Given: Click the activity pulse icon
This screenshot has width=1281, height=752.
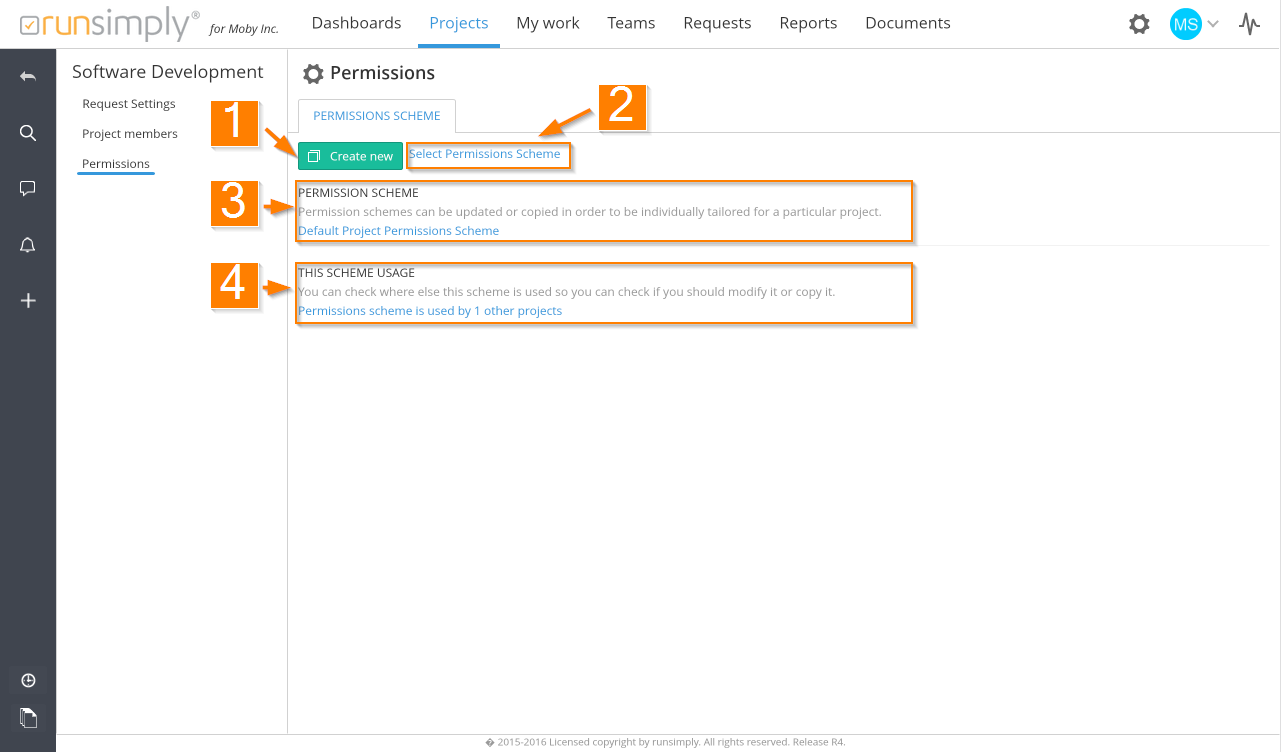Looking at the screenshot, I should 1249,24.
